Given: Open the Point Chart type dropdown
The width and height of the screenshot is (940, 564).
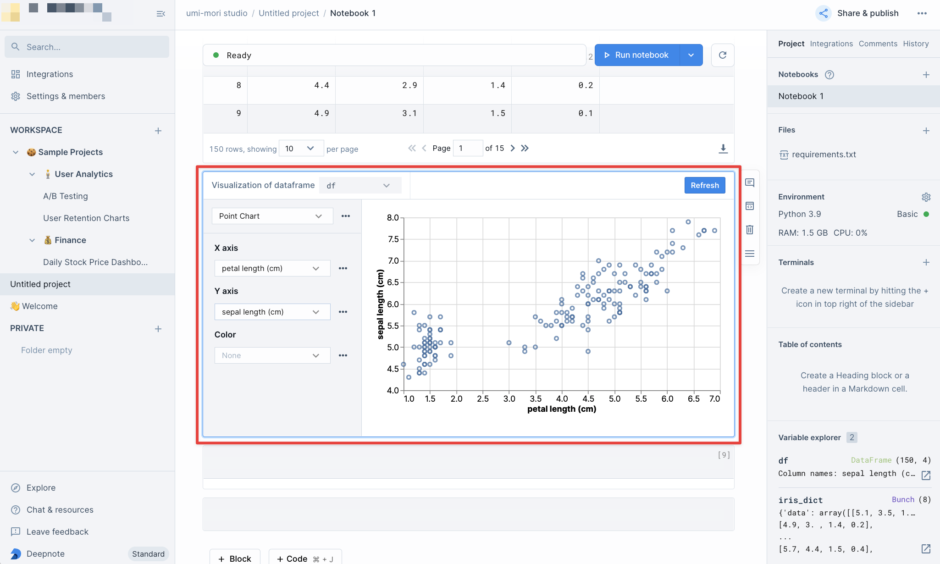Looking at the screenshot, I should tap(272, 216).
